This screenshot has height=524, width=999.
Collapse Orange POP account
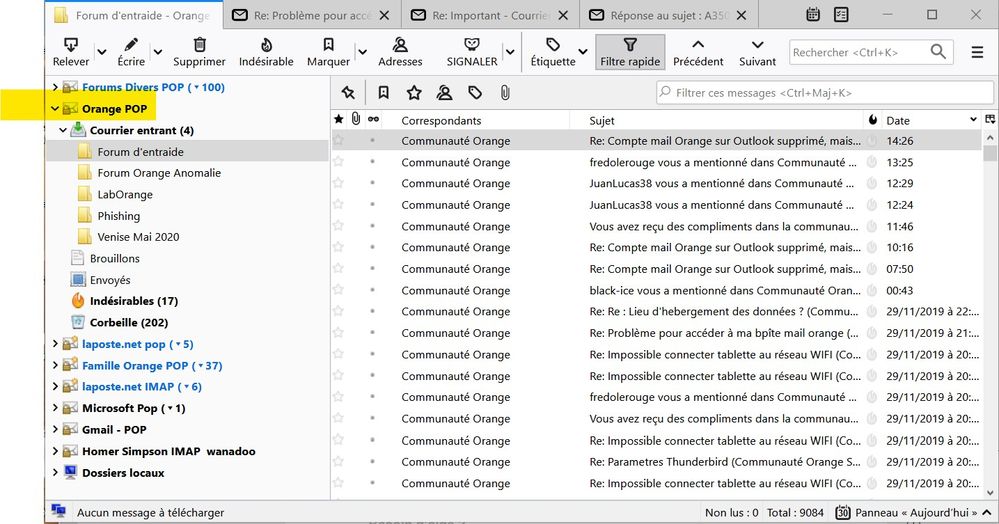pos(55,109)
